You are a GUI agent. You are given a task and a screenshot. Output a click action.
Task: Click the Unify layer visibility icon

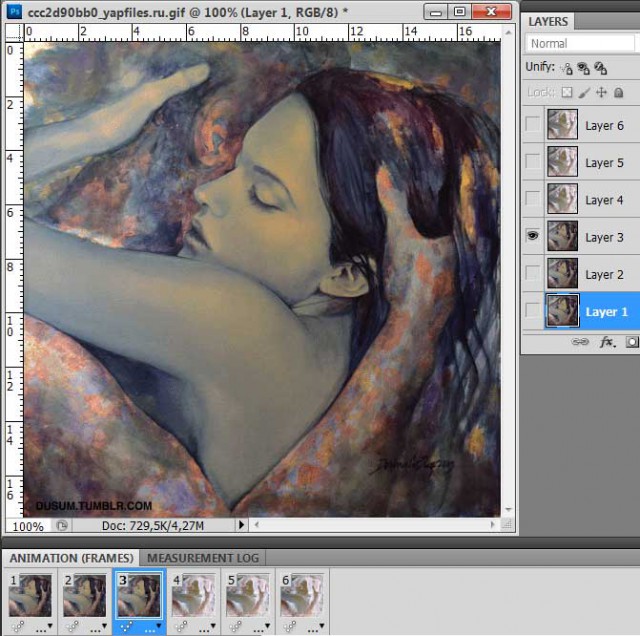pos(584,68)
